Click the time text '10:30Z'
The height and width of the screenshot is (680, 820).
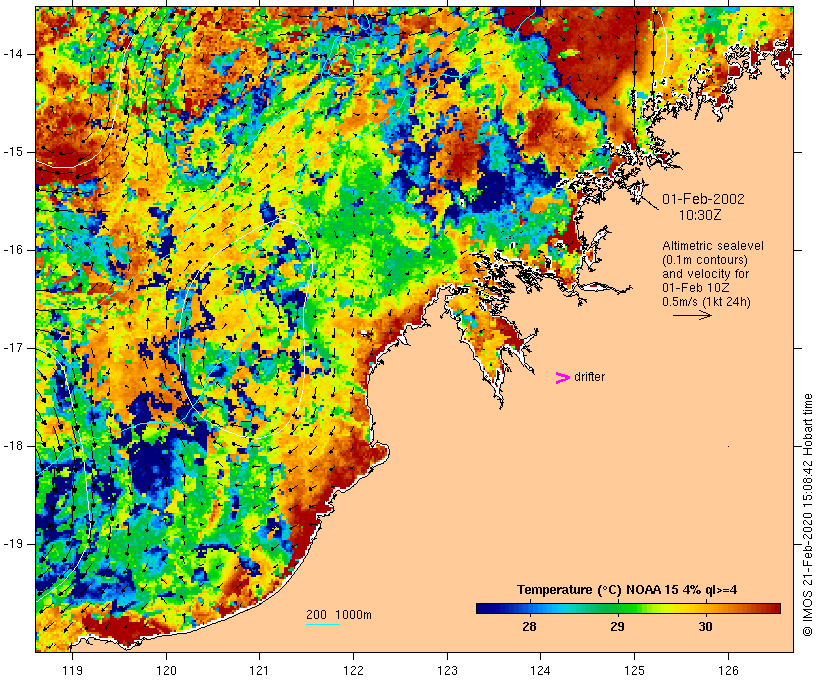[700, 215]
